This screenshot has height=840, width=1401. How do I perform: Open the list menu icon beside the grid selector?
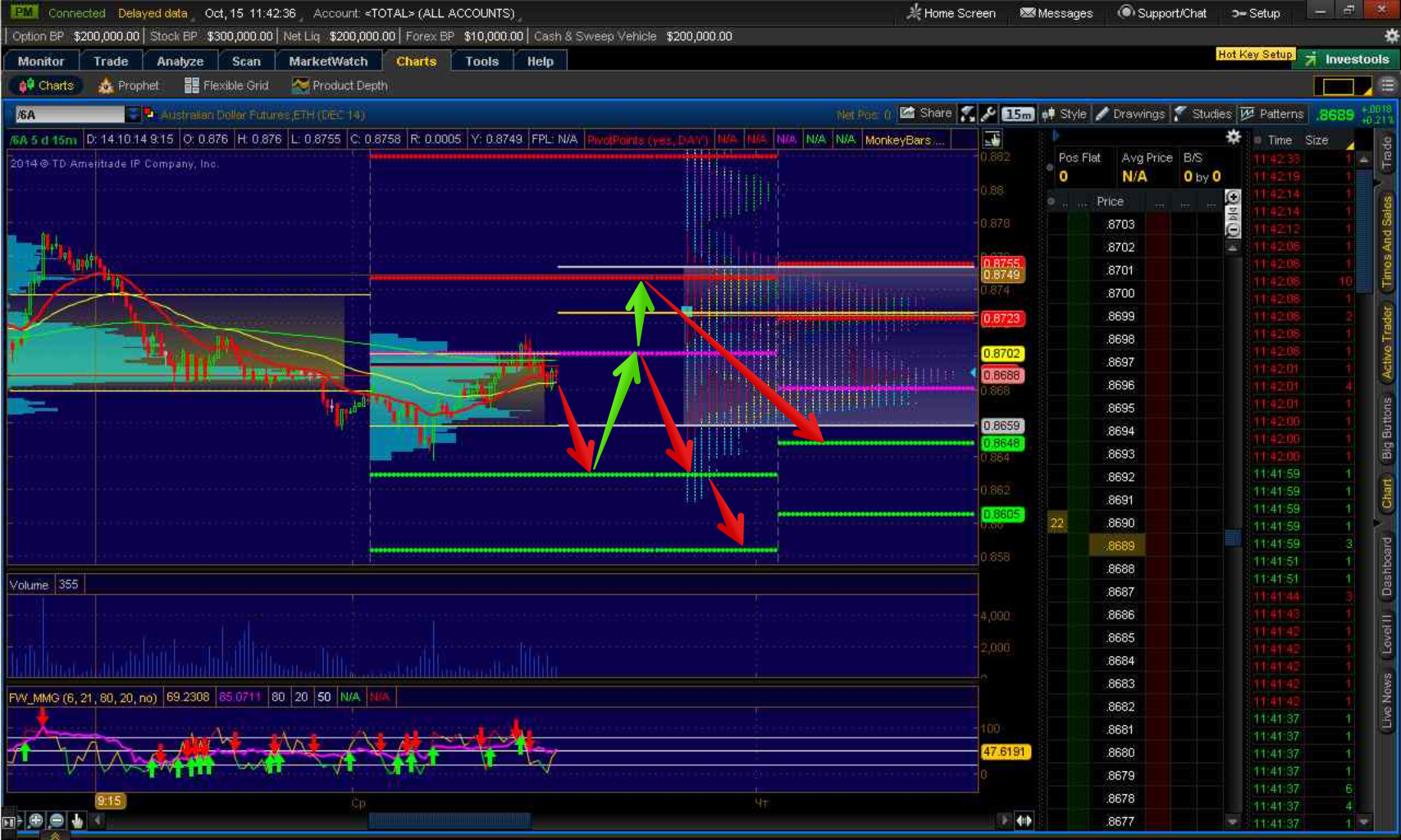1387,85
